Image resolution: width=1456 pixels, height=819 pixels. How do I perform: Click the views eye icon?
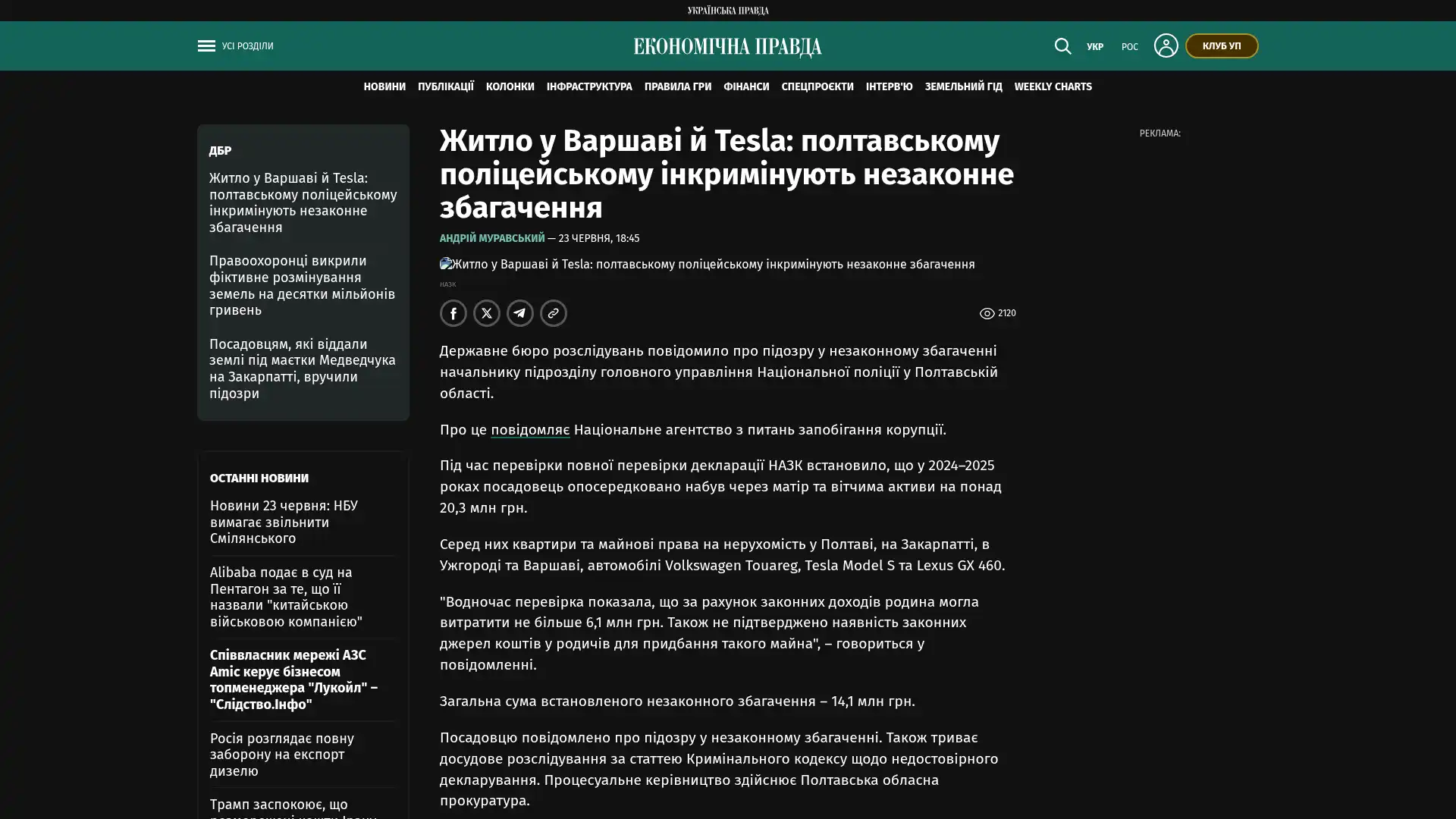987,313
